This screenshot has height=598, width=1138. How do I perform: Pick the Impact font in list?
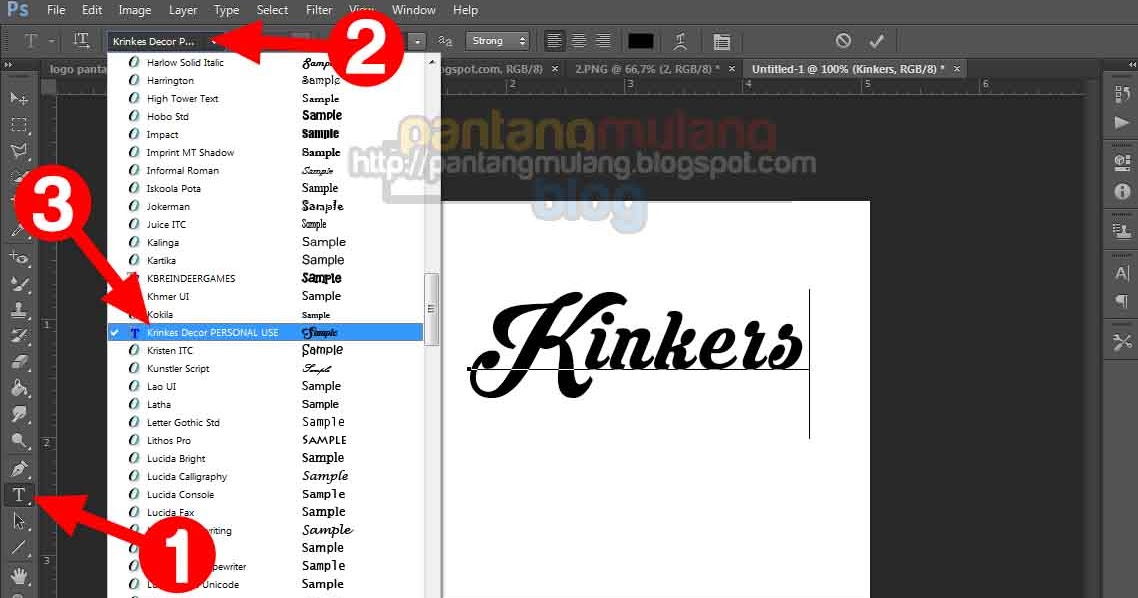point(162,135)
